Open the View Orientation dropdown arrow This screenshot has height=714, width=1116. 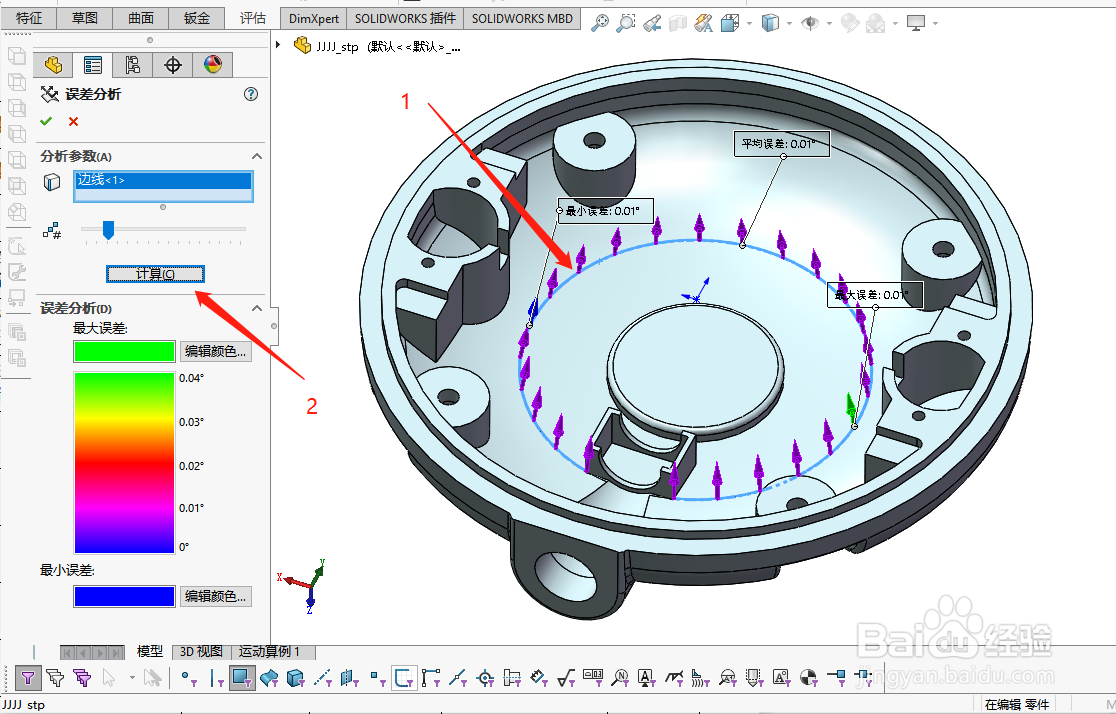click(749, 23)
